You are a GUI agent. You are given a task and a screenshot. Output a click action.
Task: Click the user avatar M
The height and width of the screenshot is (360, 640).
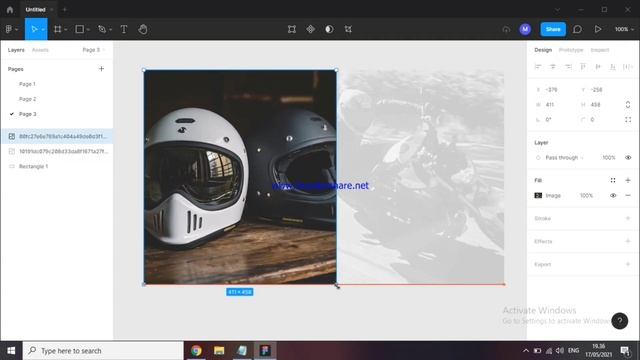[525, 29]
